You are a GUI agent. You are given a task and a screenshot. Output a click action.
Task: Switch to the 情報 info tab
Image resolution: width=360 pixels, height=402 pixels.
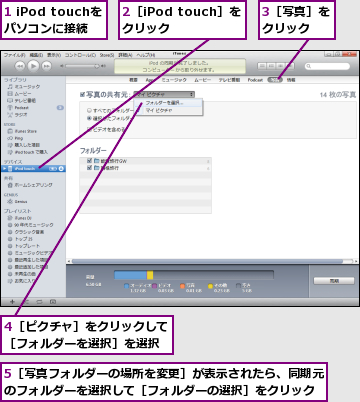[291, 80]
